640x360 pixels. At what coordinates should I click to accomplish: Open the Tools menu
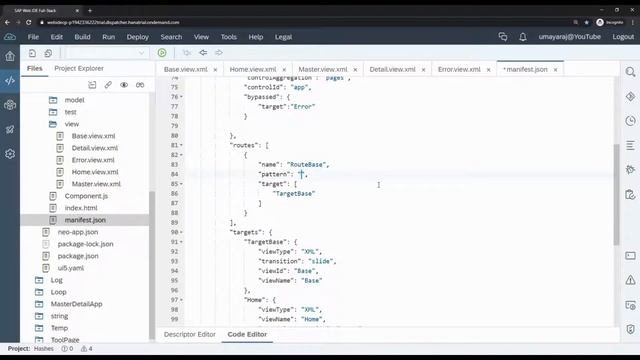point(229,37)
